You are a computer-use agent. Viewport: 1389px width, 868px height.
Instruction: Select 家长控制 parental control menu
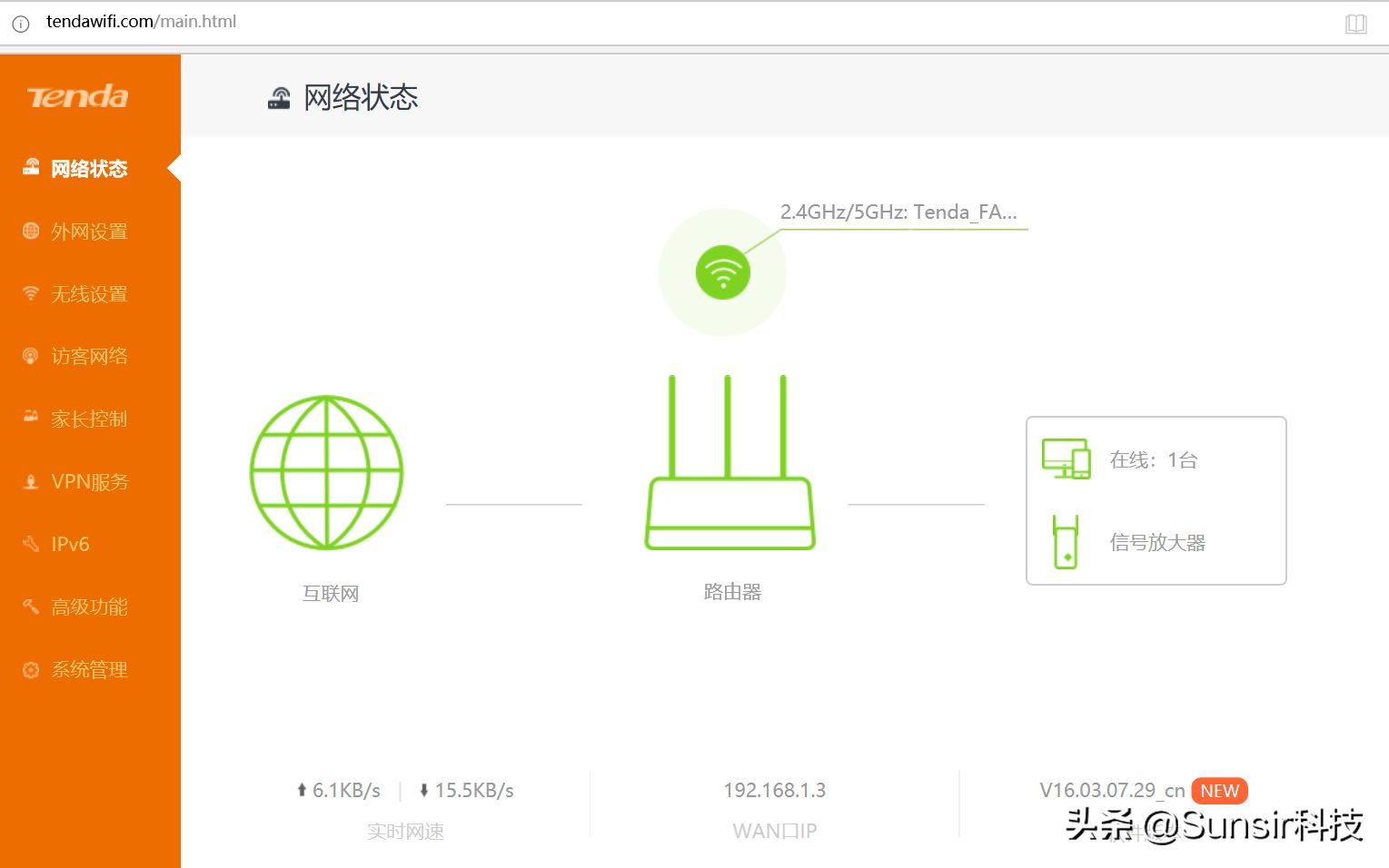point(88,419)
